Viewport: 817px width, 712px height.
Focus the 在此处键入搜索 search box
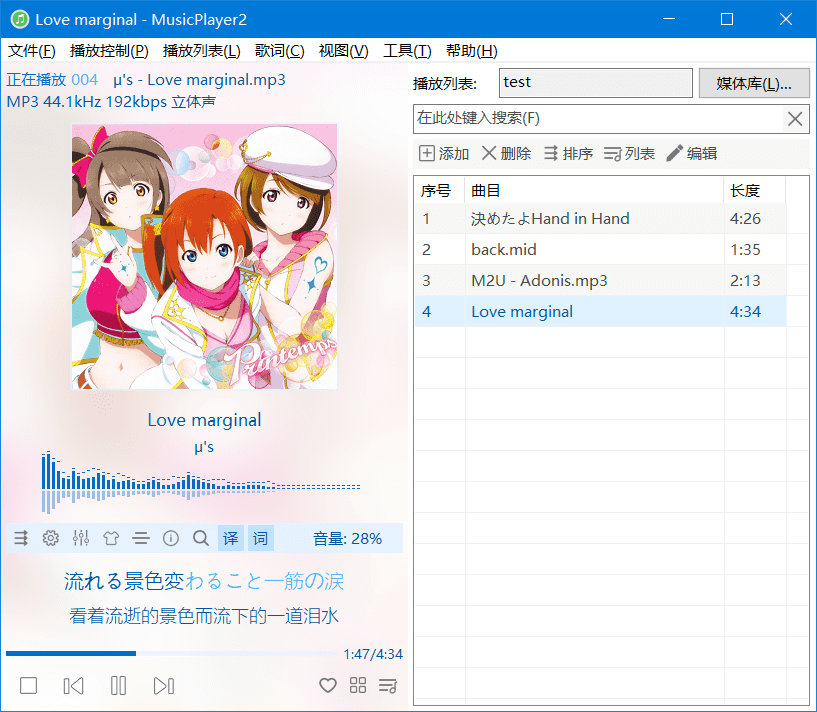(598, 118)
